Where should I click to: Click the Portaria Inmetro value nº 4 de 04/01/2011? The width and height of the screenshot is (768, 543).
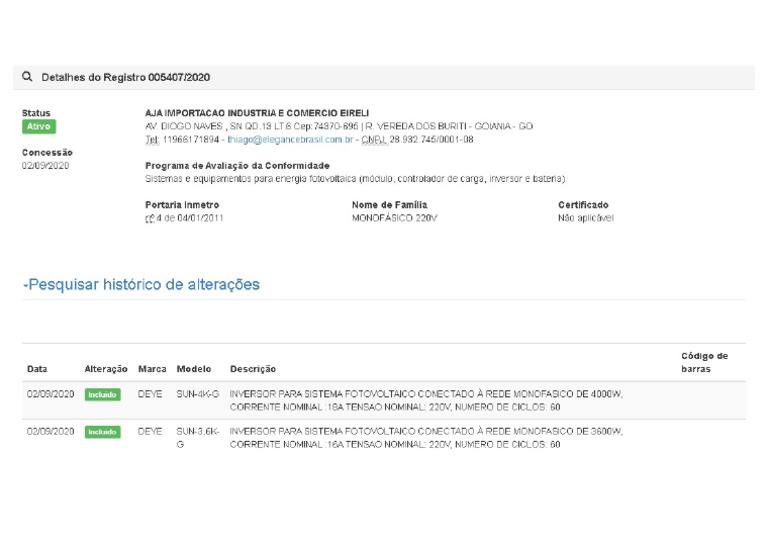click(x=184, y=218)
